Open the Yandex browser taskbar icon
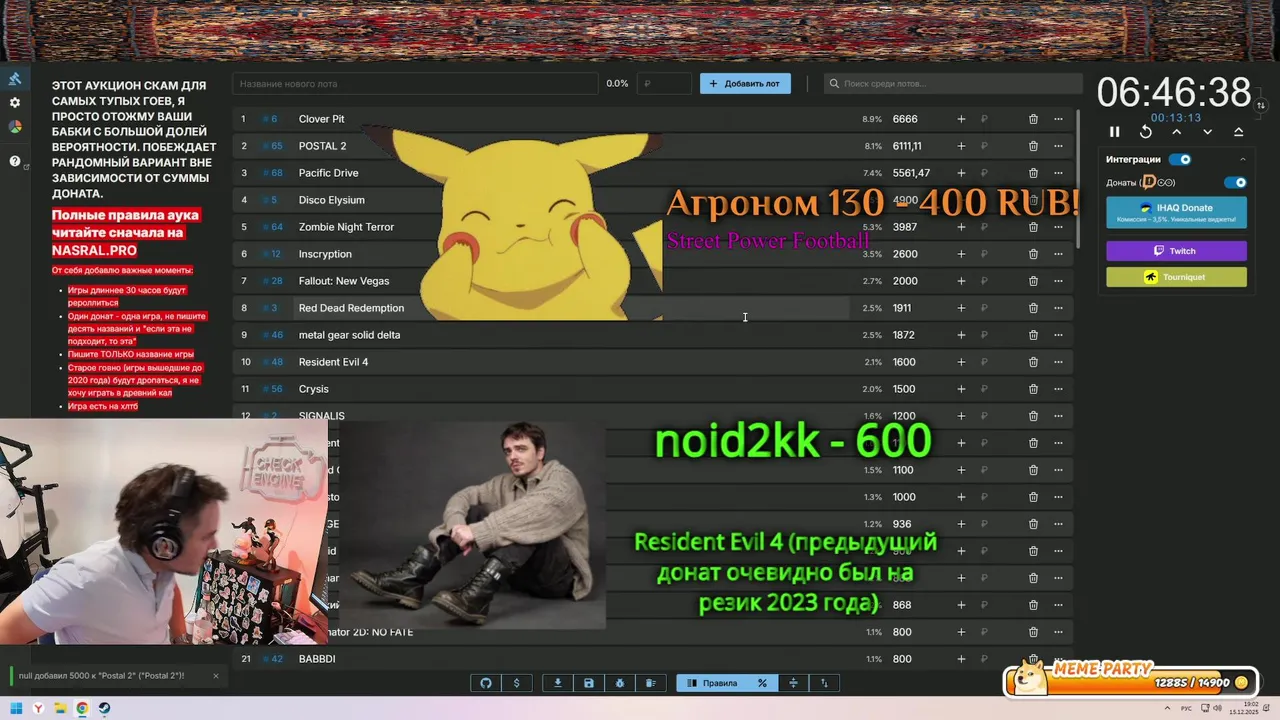 [x=38, y=709]
